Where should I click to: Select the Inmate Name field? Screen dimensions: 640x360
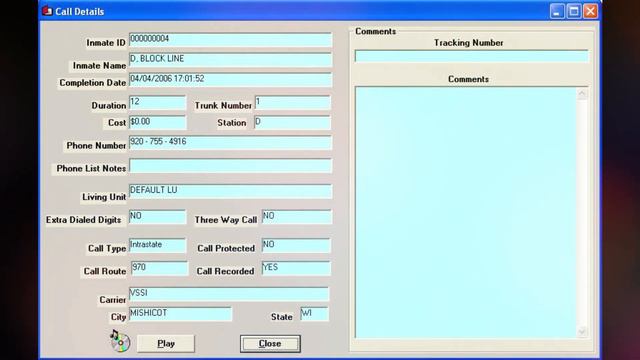coord(230,60)
